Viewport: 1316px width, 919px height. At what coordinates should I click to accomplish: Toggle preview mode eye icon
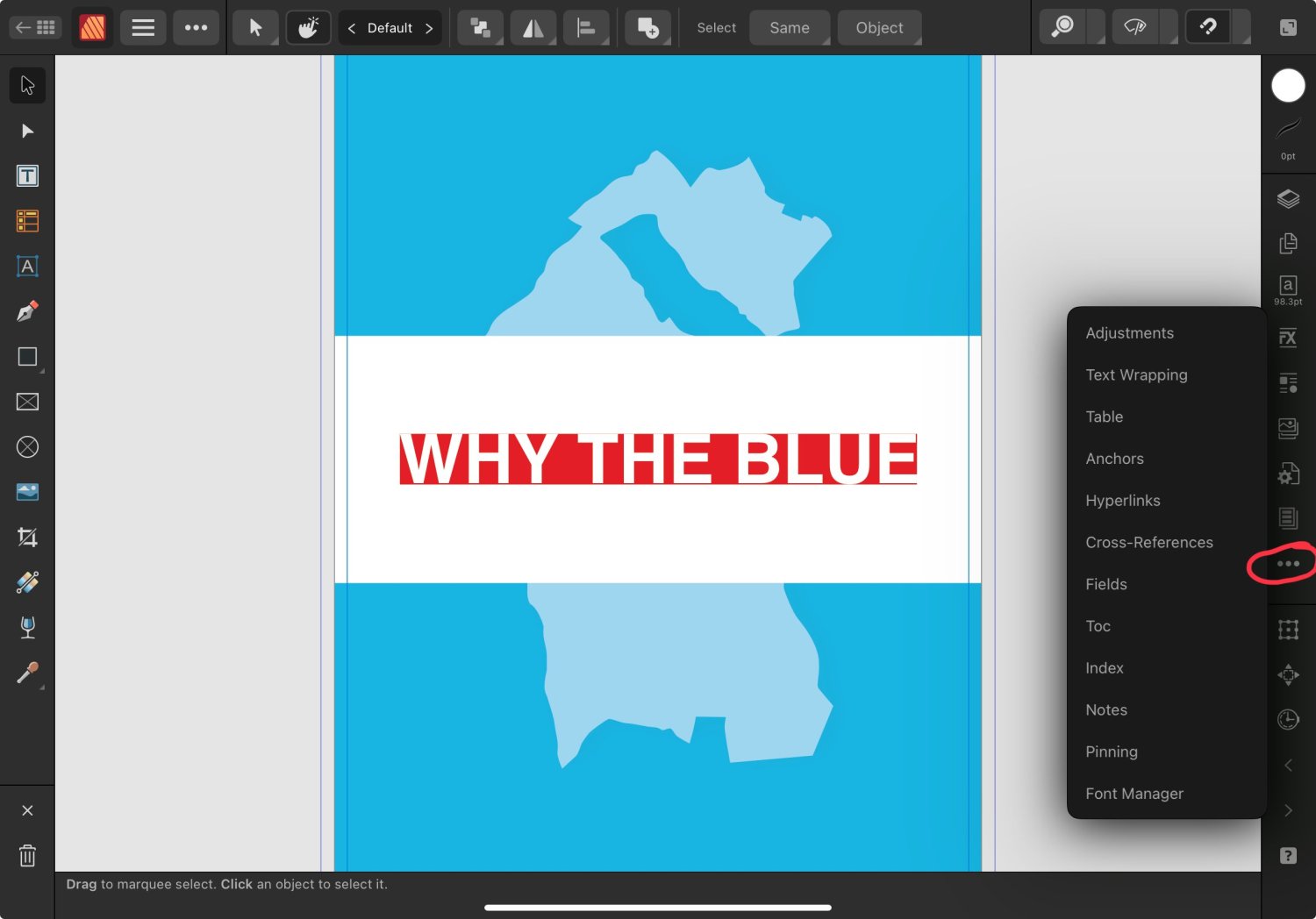pos(1134,27)
